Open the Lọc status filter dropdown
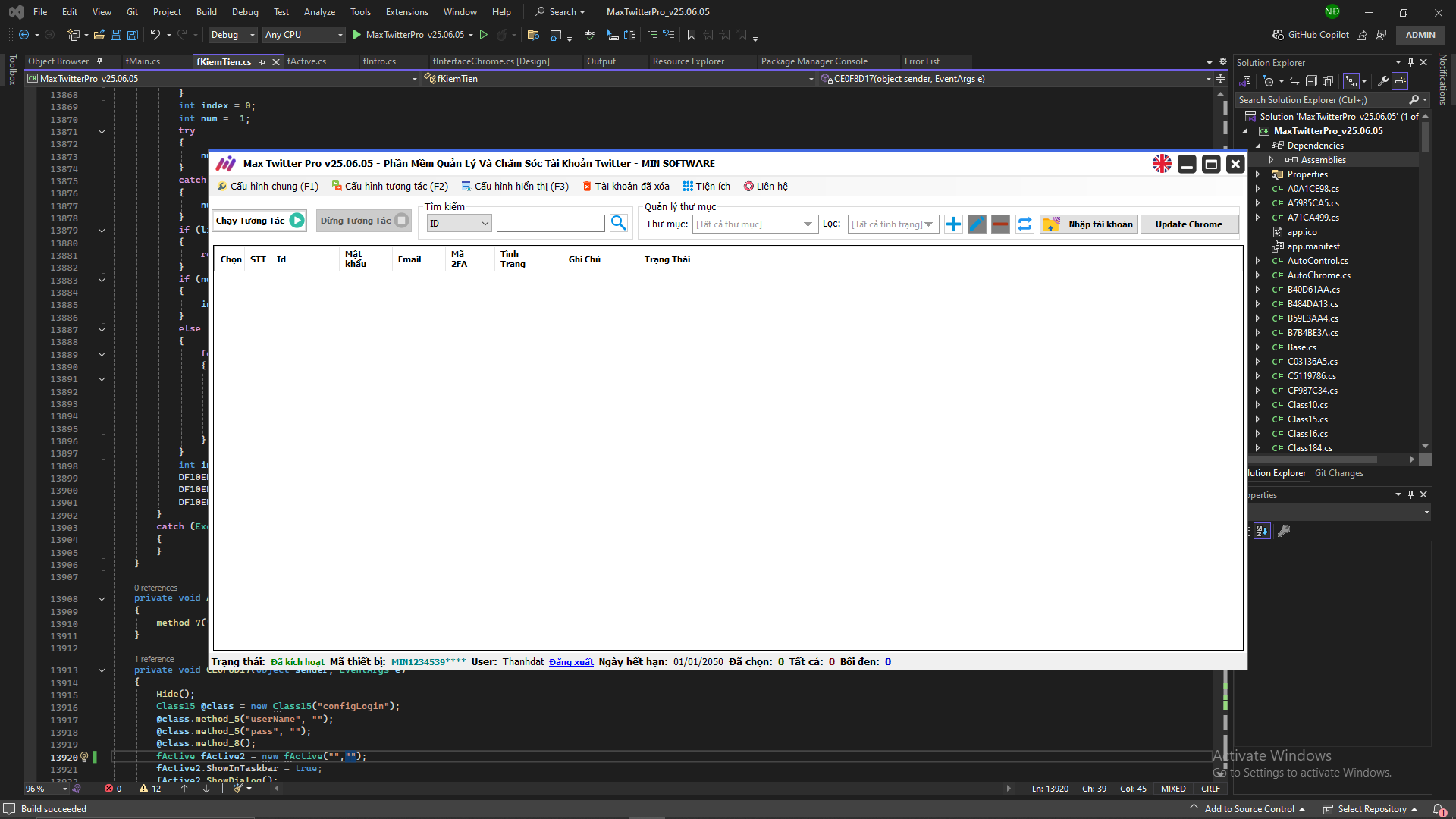 pos(893,224)
